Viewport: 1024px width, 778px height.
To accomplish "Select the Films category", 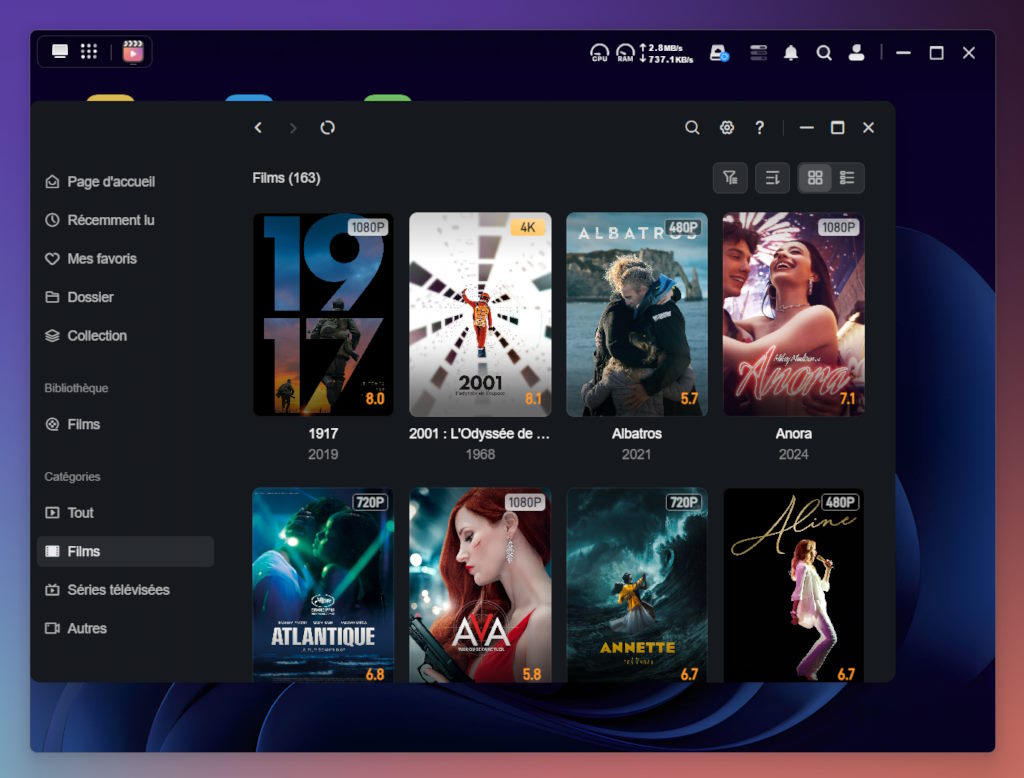I will click(x=125, y=551).
